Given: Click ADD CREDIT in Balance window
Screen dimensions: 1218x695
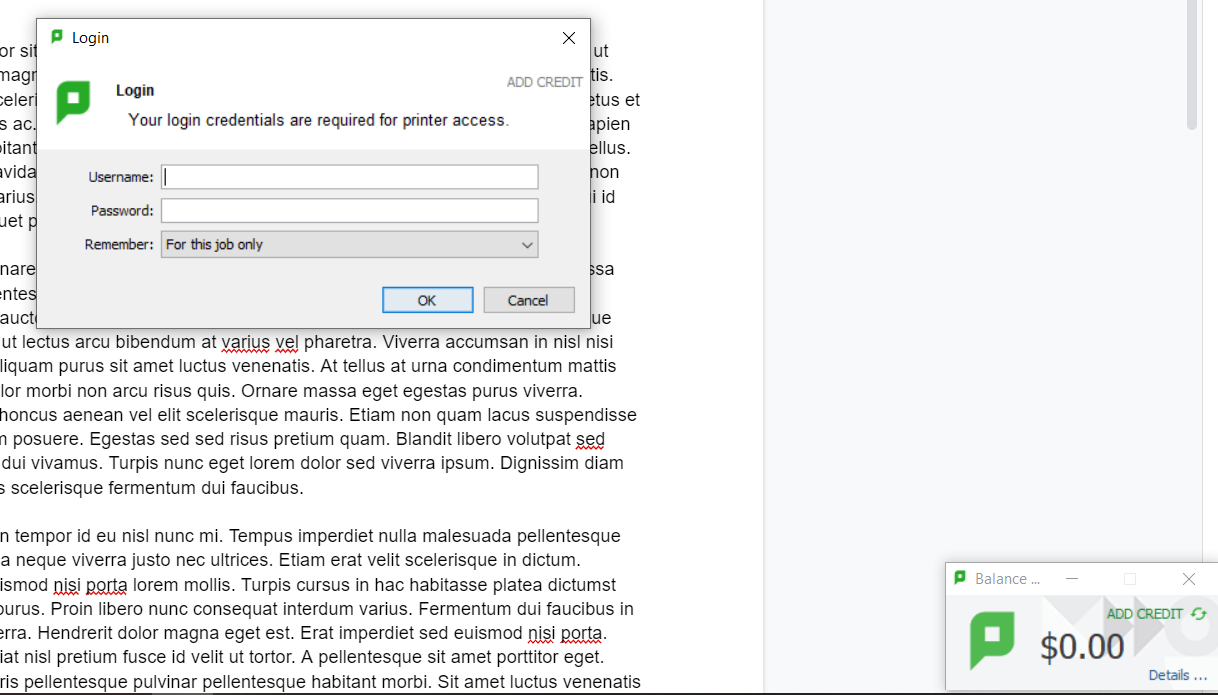Looking at the screenshot, I should (1144, 614).
